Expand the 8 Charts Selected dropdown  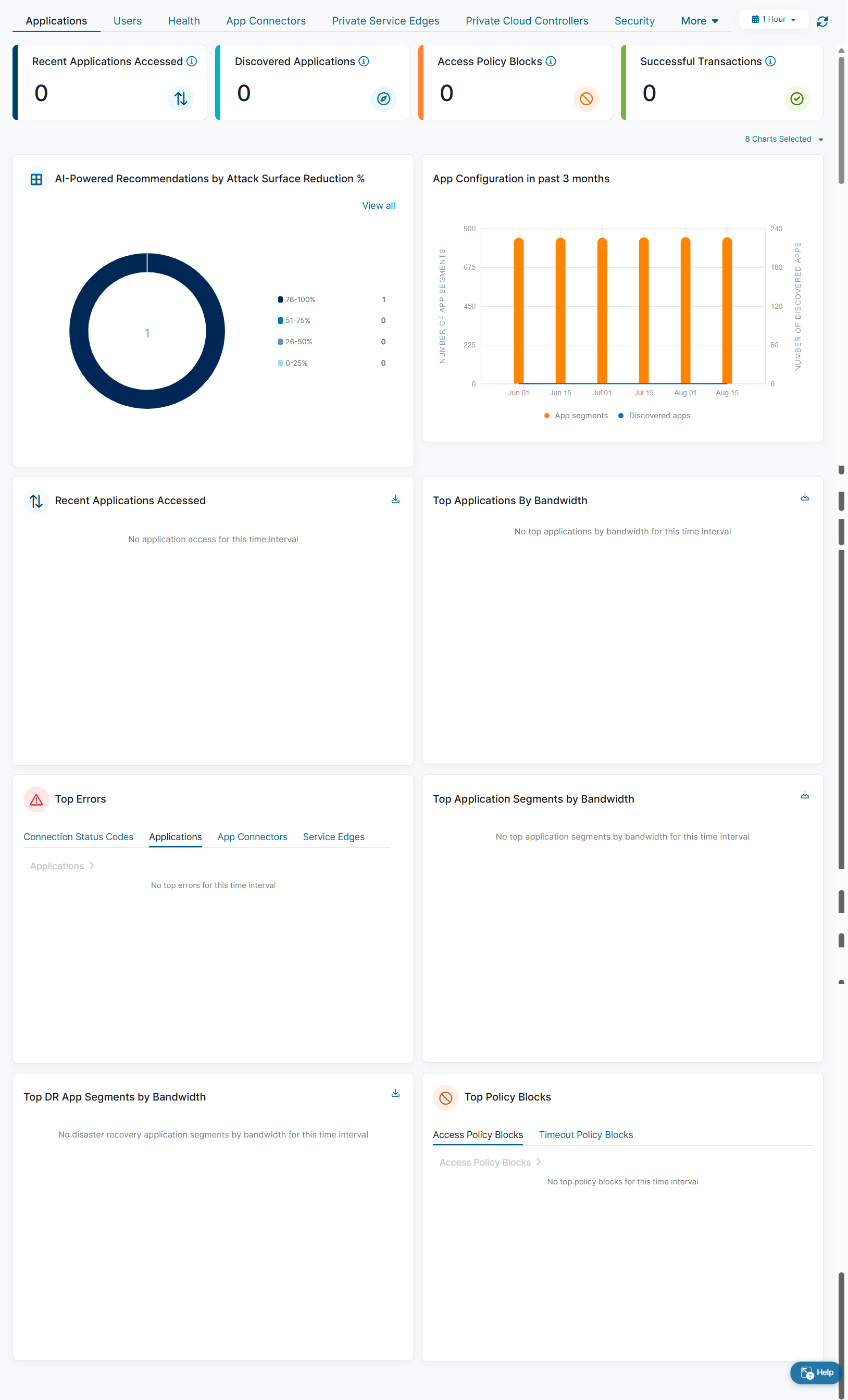coord(783,139)
